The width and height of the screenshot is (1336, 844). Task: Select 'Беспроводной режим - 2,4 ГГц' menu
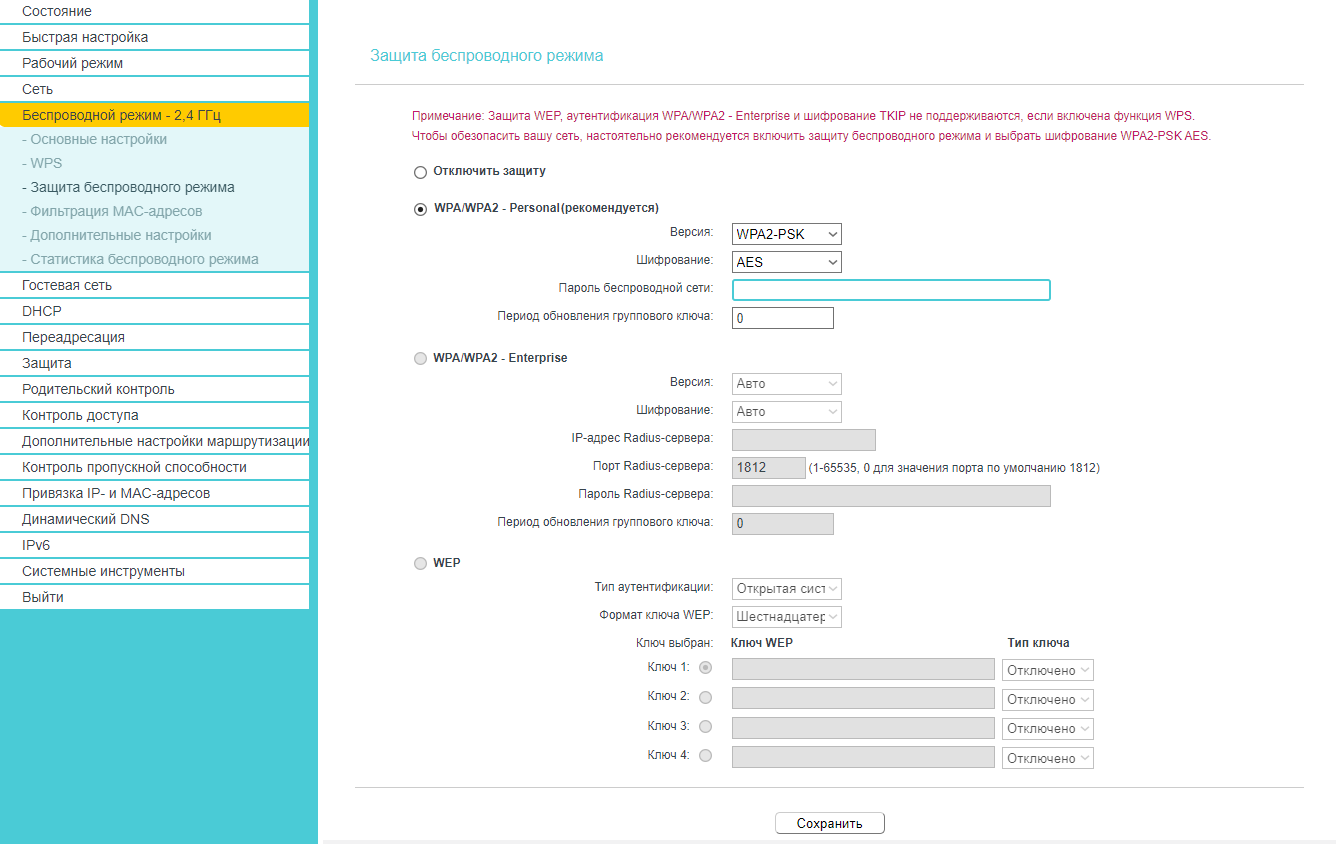tap(154, 115)
